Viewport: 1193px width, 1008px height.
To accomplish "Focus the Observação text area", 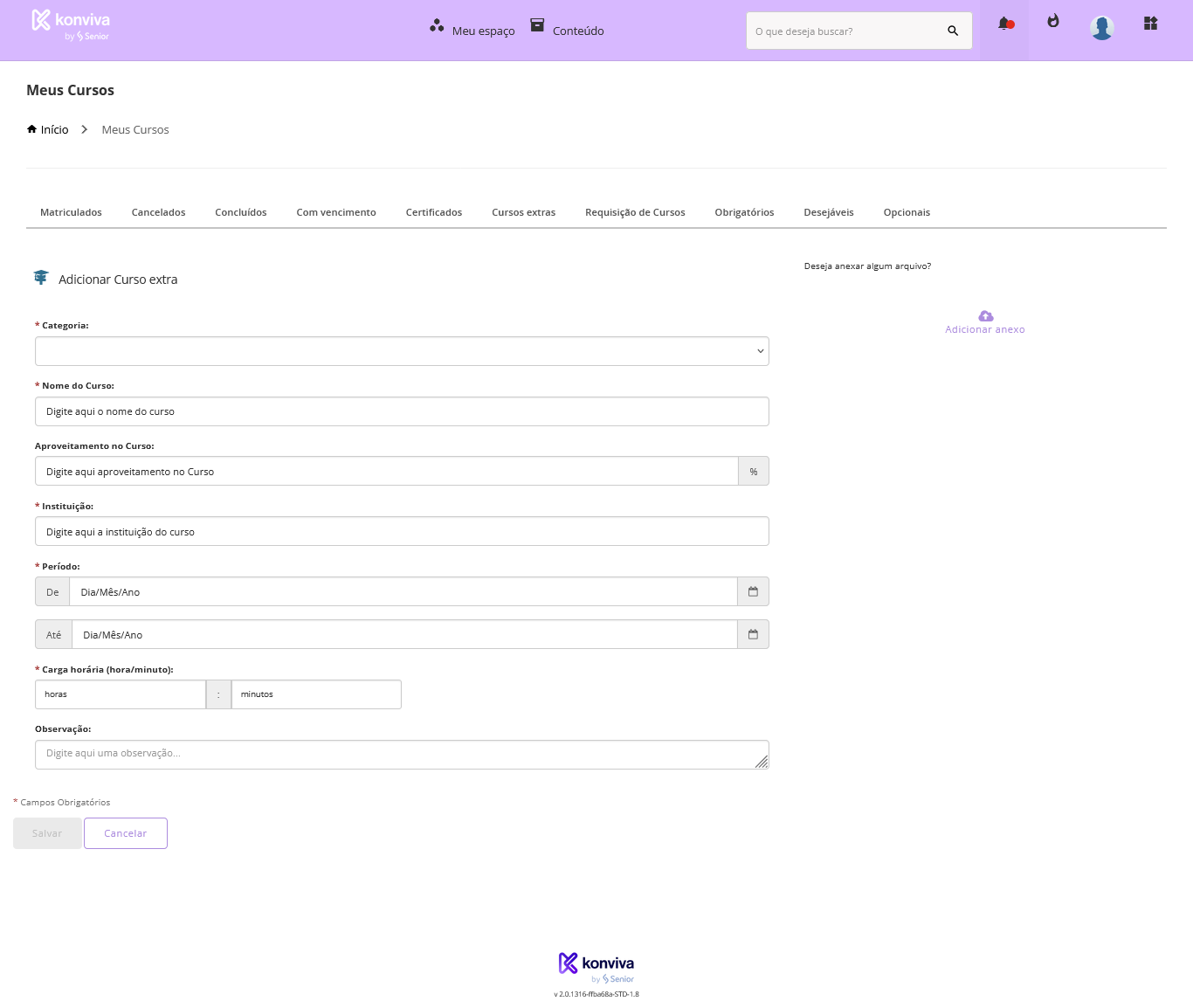I will click(402, 755).
